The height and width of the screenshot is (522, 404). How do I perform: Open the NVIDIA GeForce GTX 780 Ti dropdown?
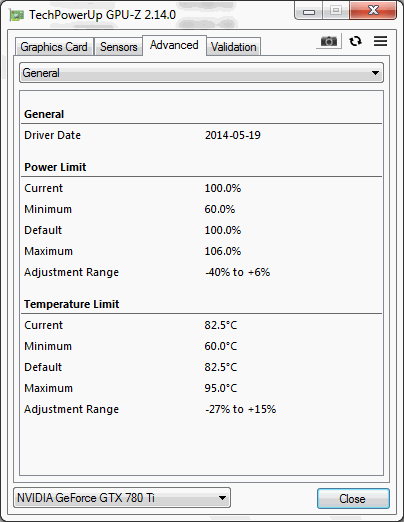tap(122, 498)
